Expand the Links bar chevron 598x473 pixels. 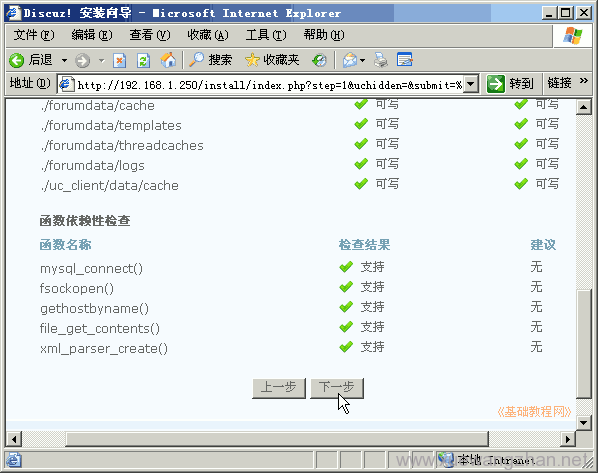click(x=584, y=80)
